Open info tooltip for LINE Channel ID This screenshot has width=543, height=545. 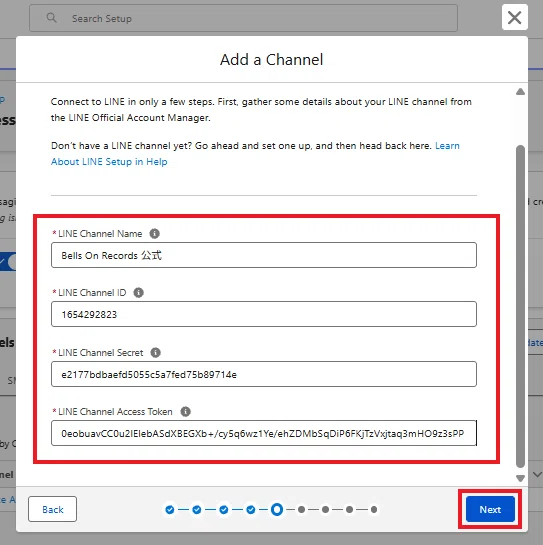click(x=139, y=293)
